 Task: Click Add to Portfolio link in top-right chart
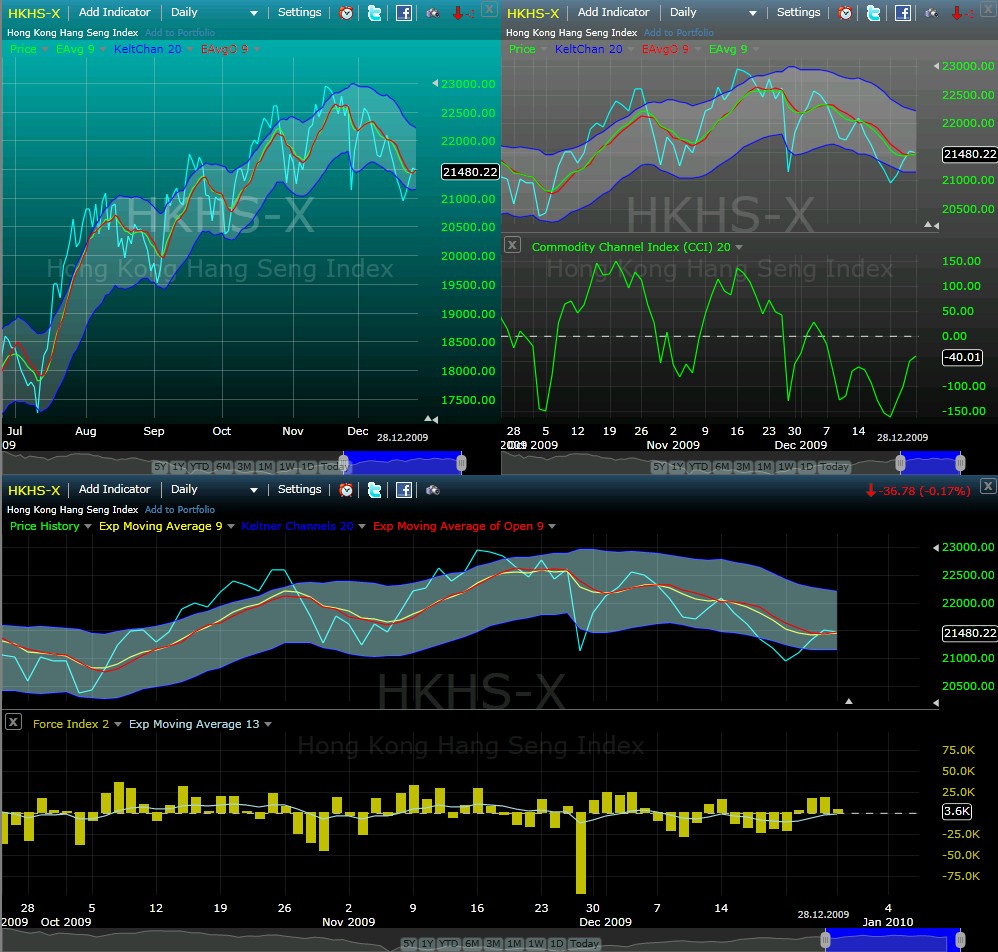click(678, 32)
